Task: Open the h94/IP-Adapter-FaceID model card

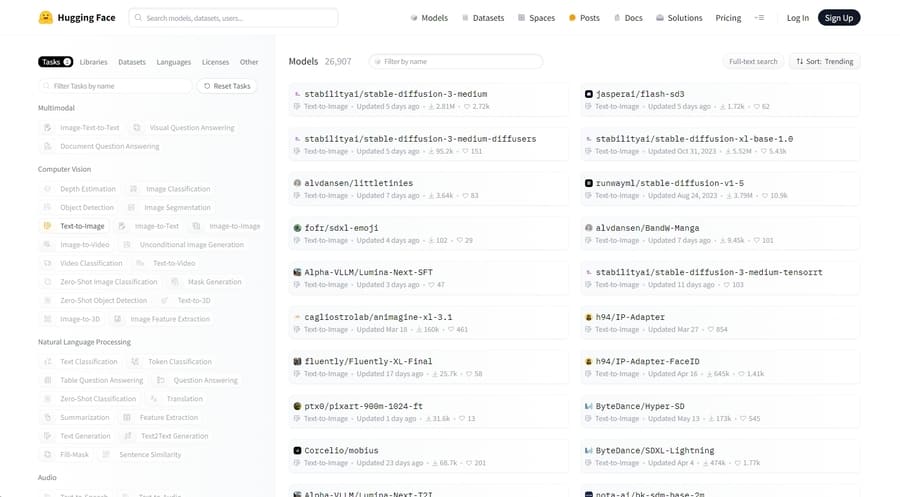Action: tap(720, 367)
